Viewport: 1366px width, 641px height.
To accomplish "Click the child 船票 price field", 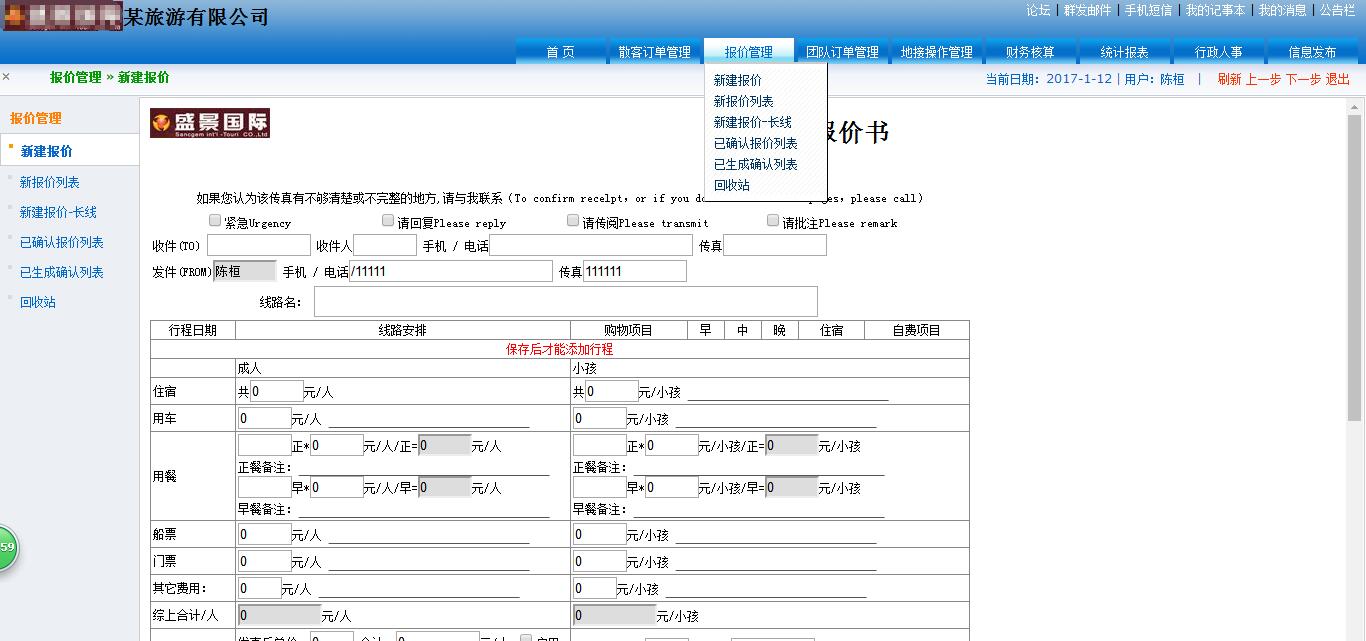I will pyautogui.click(x=600, y=535).
